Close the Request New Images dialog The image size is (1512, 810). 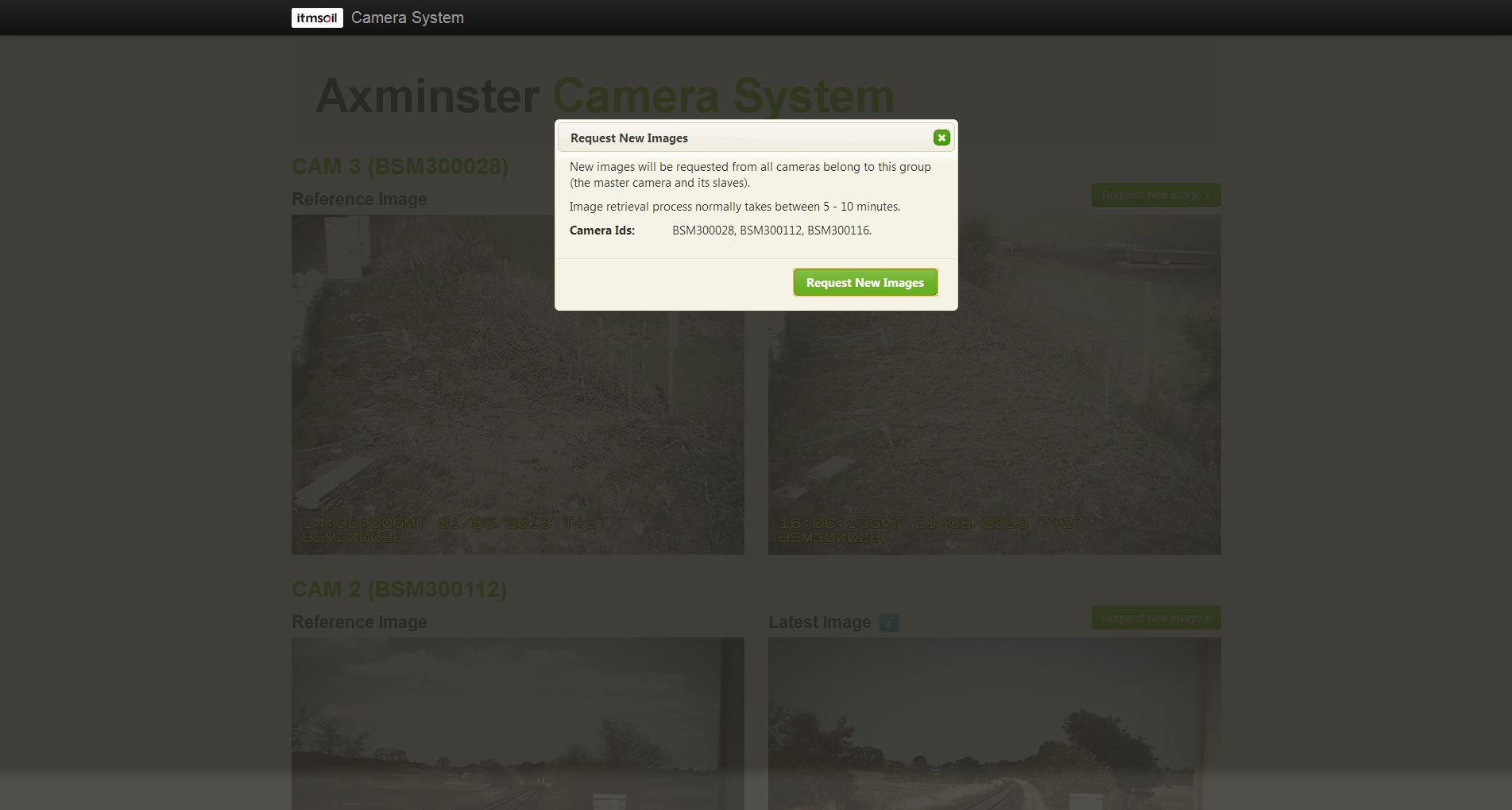[x=942, y=138]
